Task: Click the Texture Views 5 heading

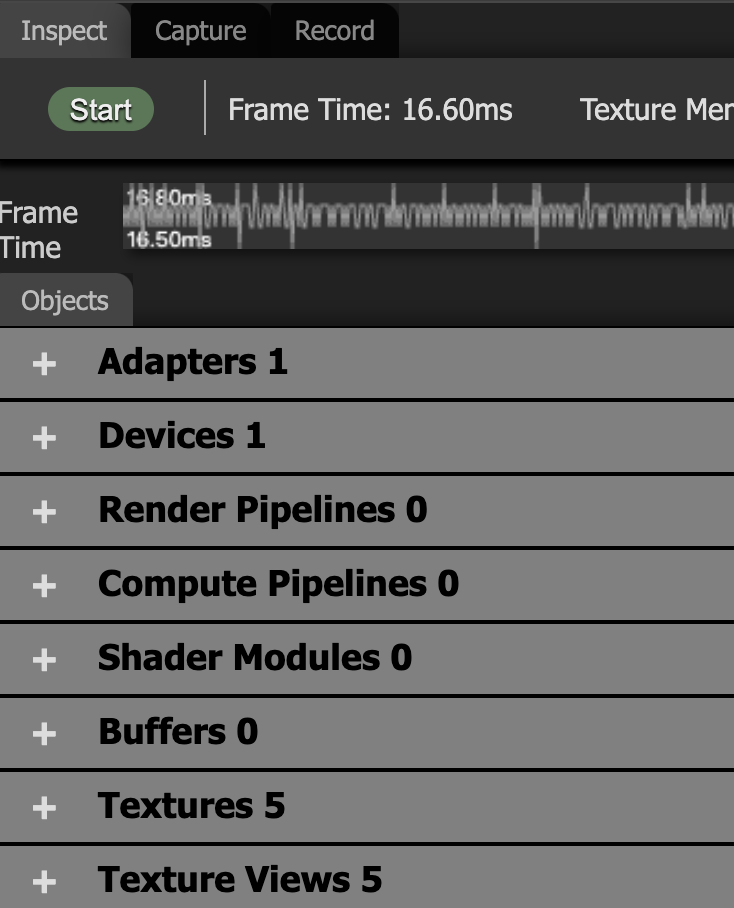Action: pos(240,880)
